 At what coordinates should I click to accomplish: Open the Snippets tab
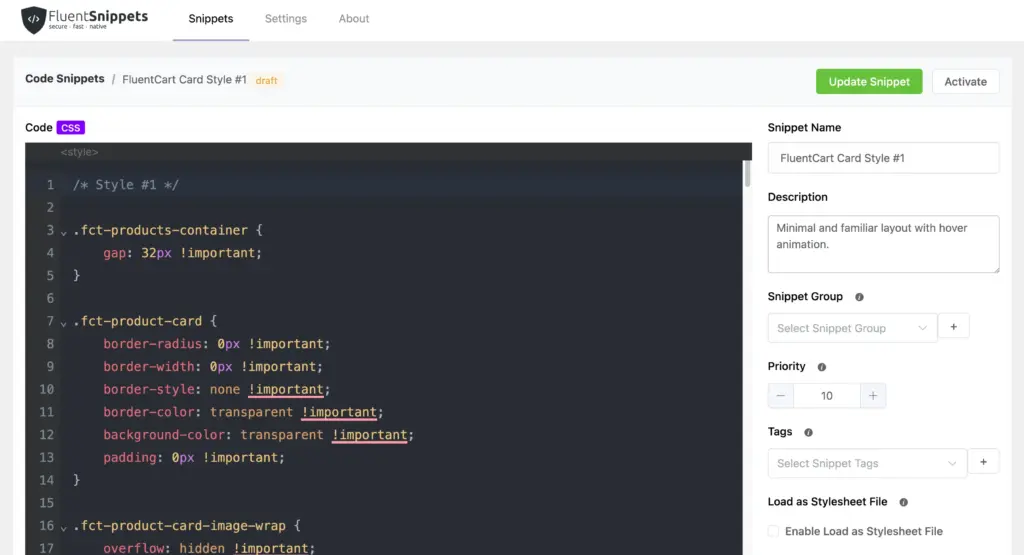click(210, 19)
